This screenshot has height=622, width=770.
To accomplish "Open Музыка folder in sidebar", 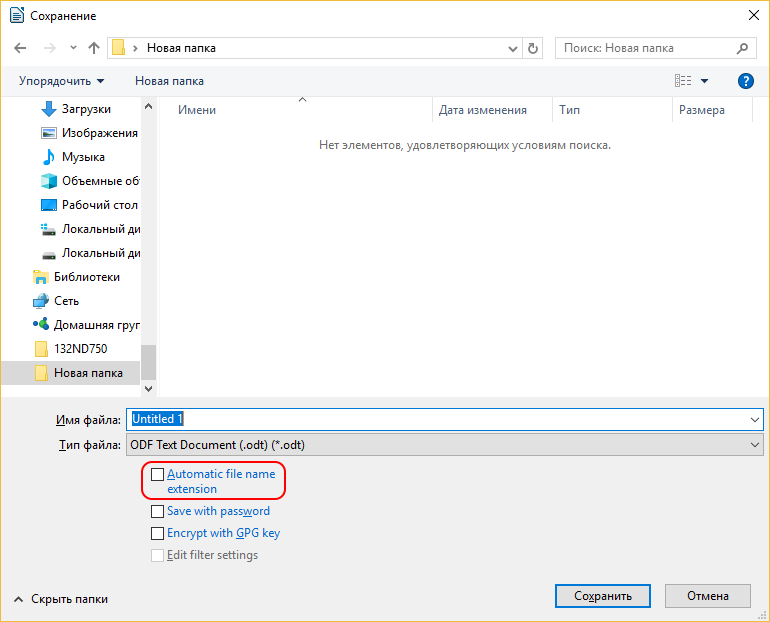I will [83, 157].
